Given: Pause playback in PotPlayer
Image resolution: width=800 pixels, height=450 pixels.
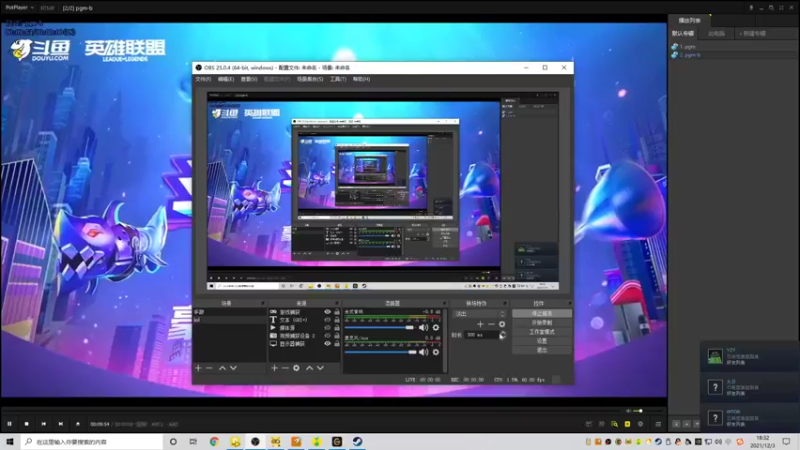Looking at the screenshot, I should point(9,424).
